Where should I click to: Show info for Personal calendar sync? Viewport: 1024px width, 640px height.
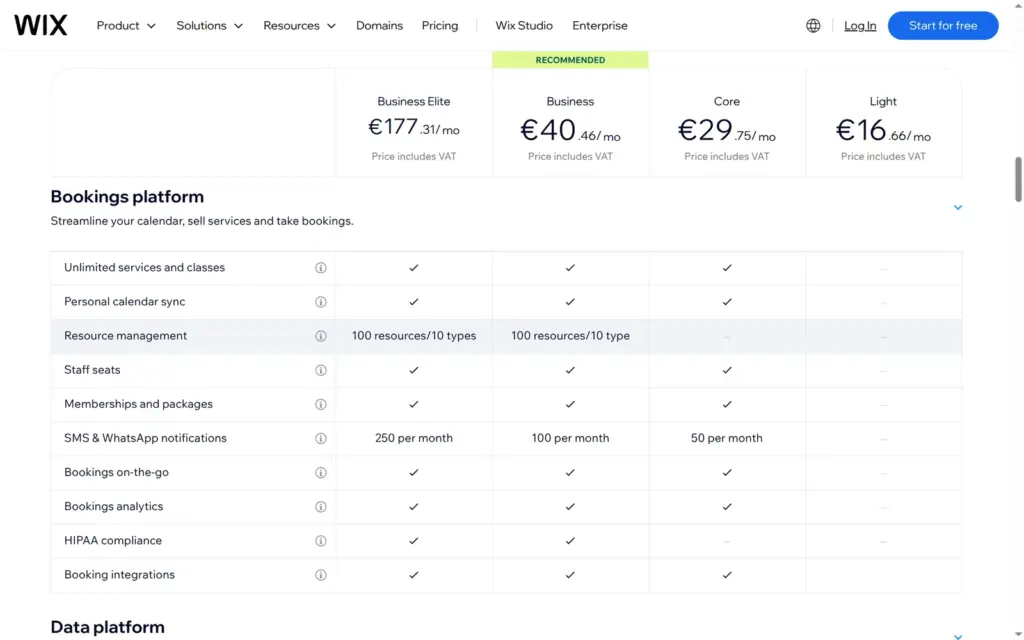tap(321, 302)
